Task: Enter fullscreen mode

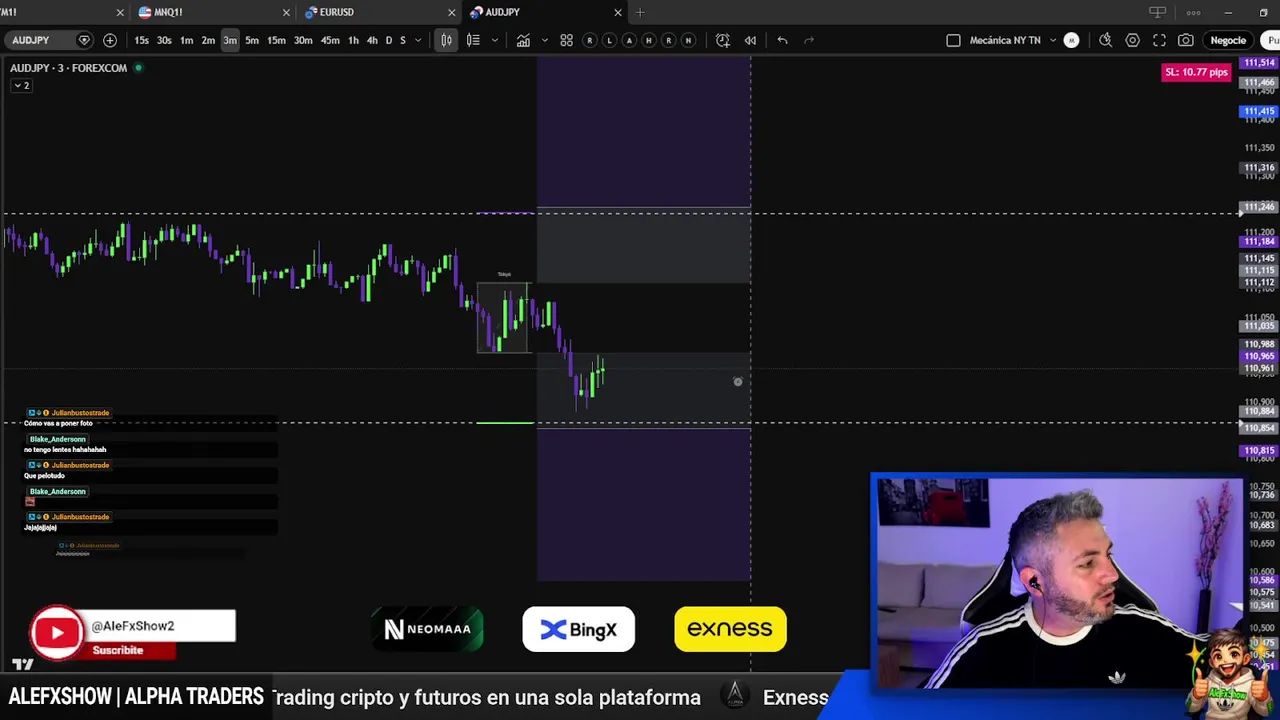Action: click(x=1159, y=40)
